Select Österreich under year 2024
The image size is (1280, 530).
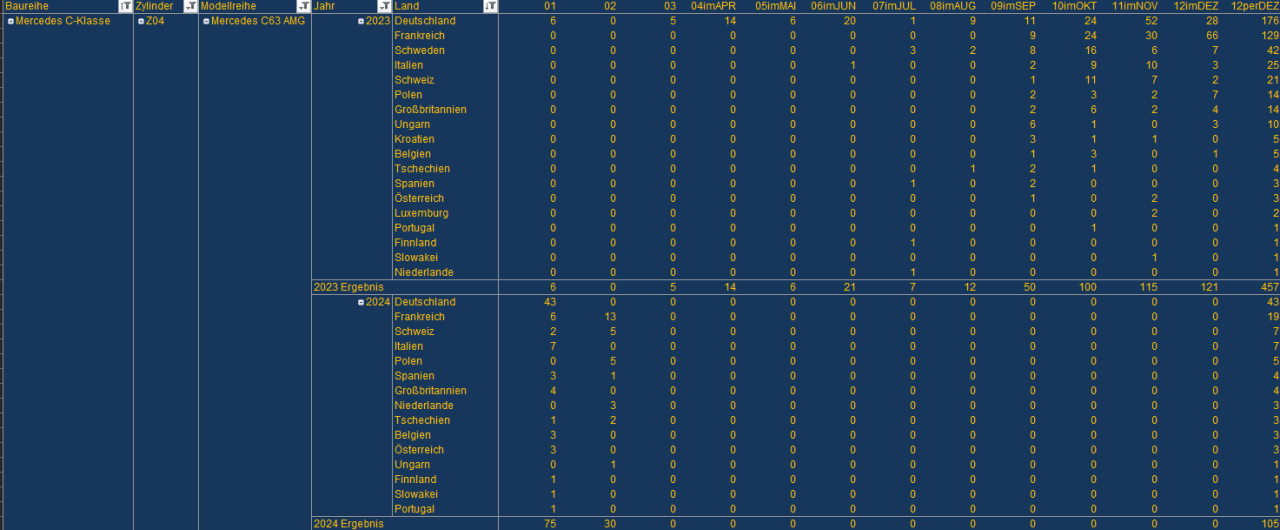(419, 450)
